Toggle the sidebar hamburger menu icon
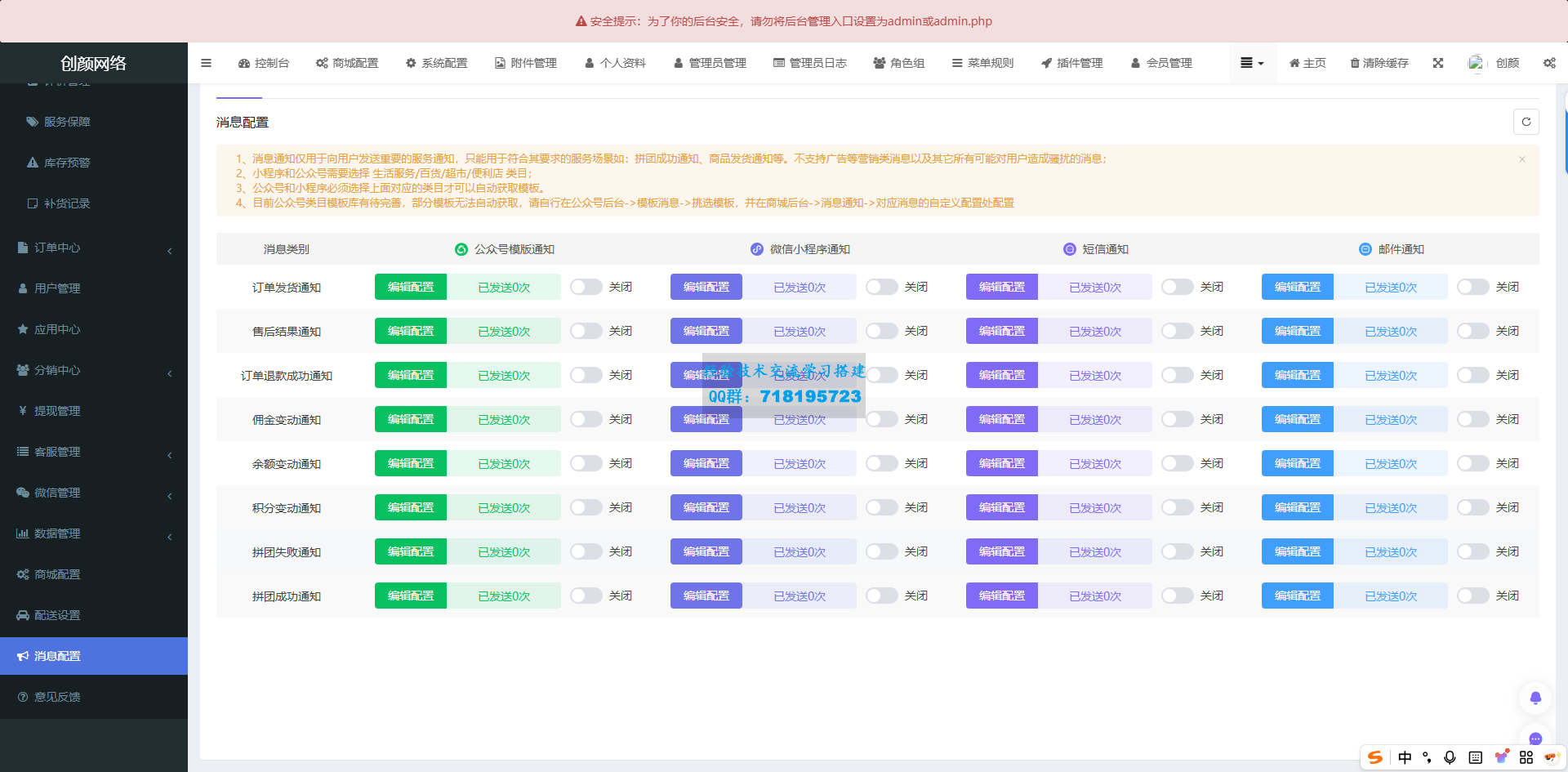The height and width of the screenshot is (772, 1568). point(206,63)
